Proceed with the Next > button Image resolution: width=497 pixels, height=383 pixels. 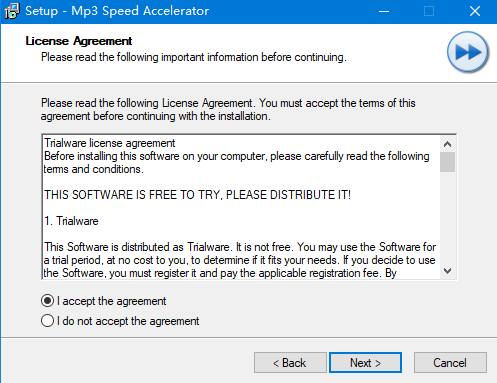[x=365, y=363]
